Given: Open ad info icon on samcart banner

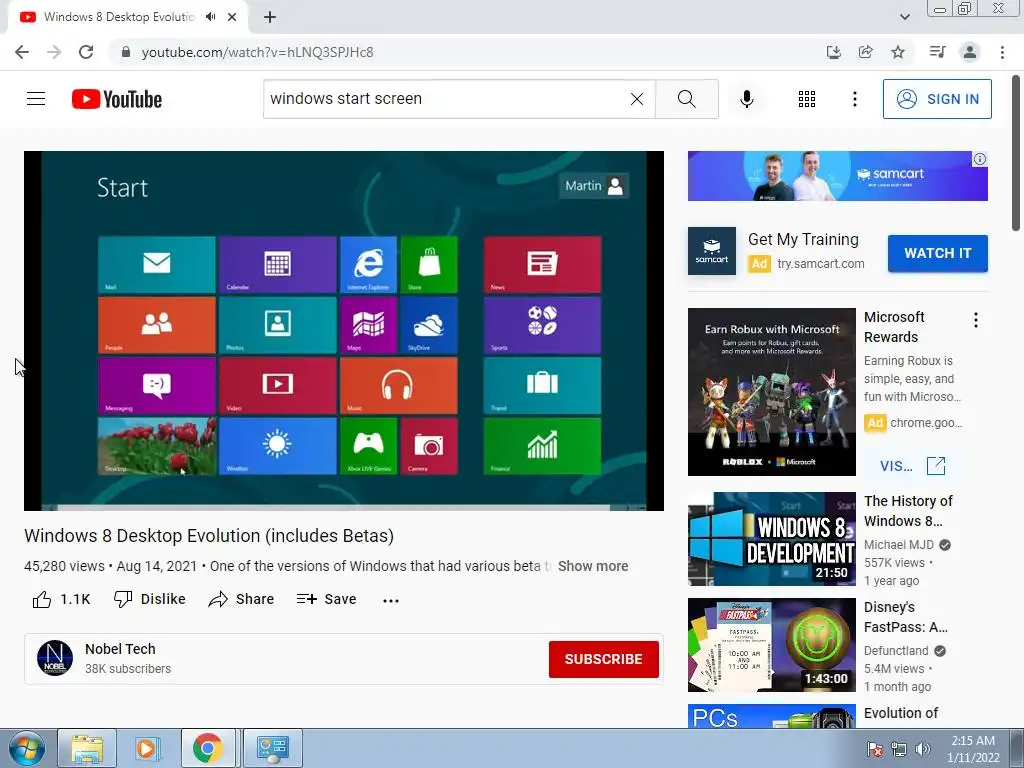Looking at the screenshot, I should [x=980, y=159].
